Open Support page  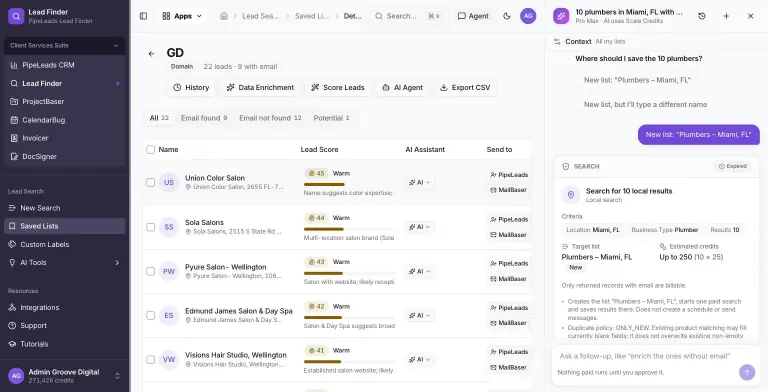pyautogui.click(x=64, y=326)
